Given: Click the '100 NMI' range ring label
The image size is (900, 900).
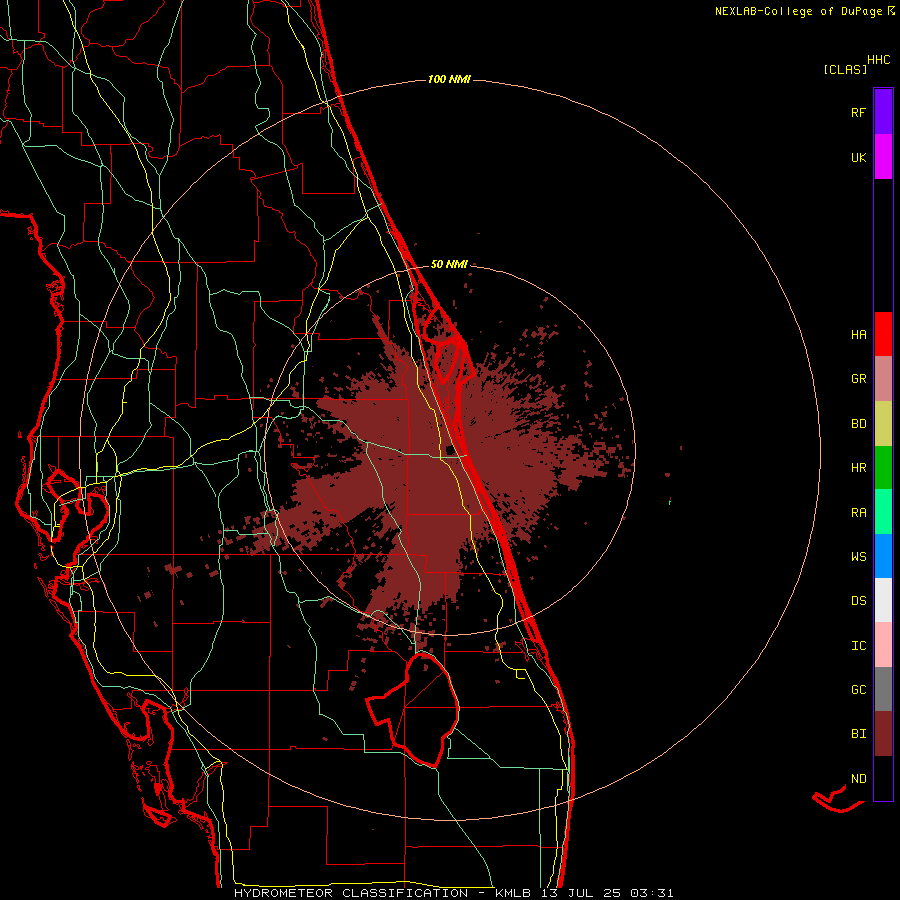Looking at the screenshot, I should pos(449,79).
